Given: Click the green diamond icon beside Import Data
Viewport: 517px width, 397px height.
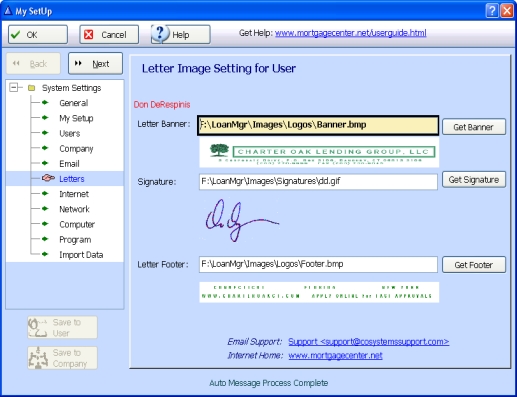Looking at the screenshot, I should pos(45,254).
